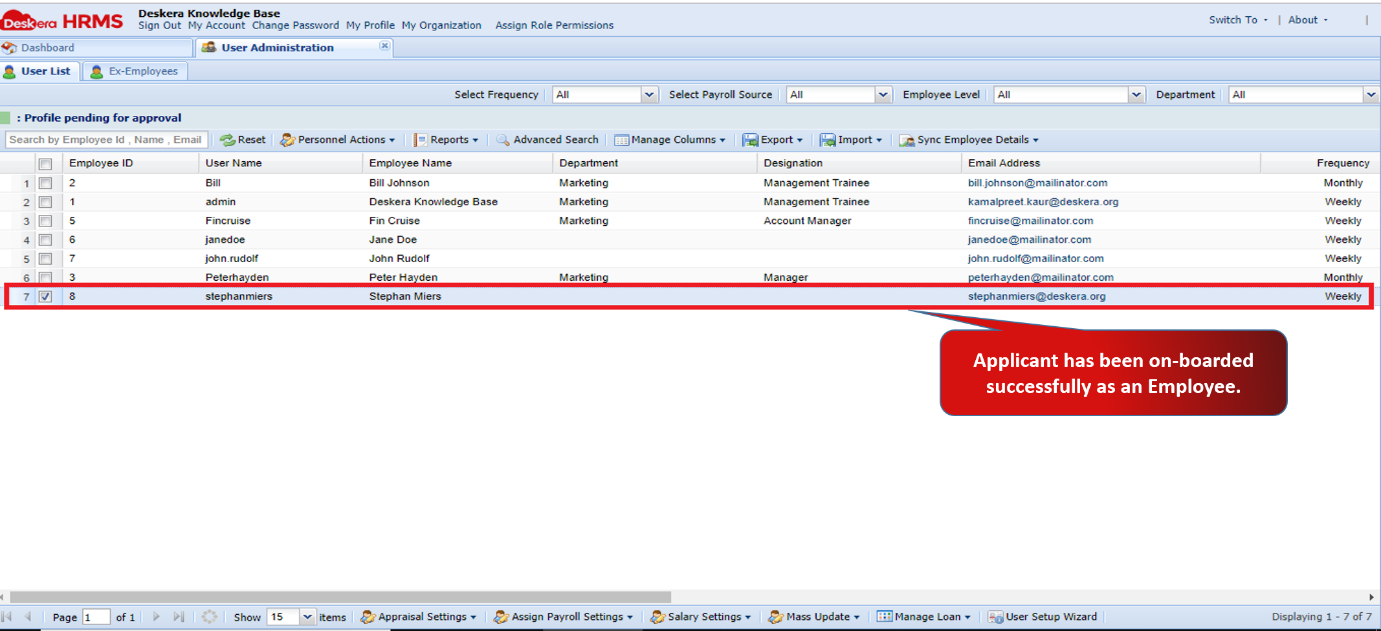
Task: Tick the Jane Doe row checkbox
Action: tap(45, 240)
